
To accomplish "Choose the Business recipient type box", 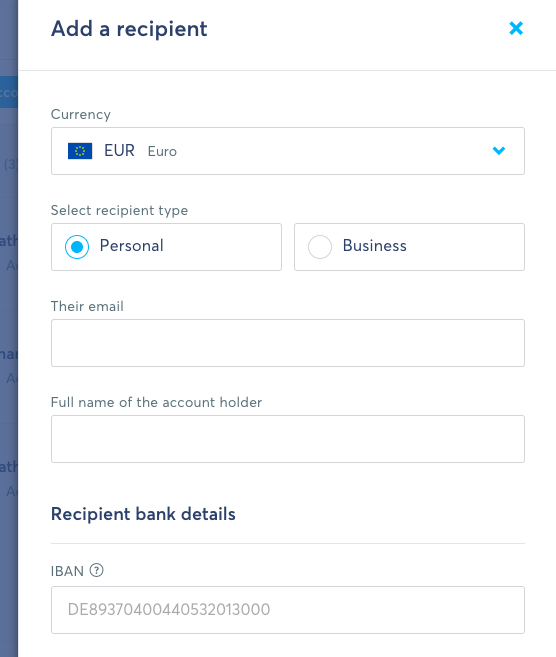I will 409,247.
